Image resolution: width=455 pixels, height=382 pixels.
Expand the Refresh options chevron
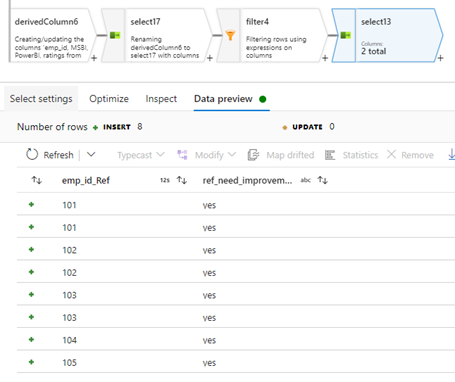pyautogui.click(x=91, y=155)
